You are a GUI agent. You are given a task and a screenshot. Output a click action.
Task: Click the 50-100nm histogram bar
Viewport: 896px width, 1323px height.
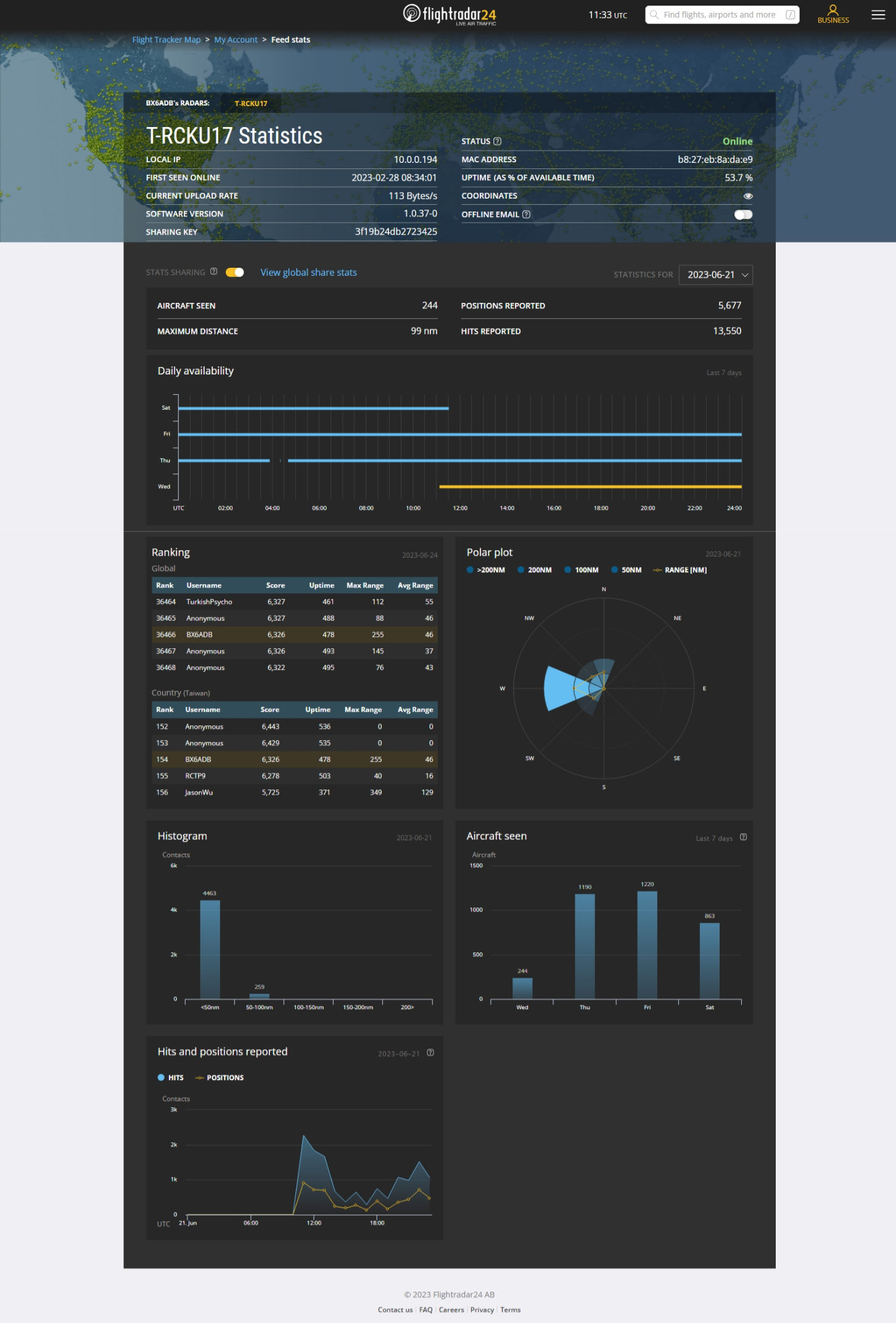(x=260, y=996)
